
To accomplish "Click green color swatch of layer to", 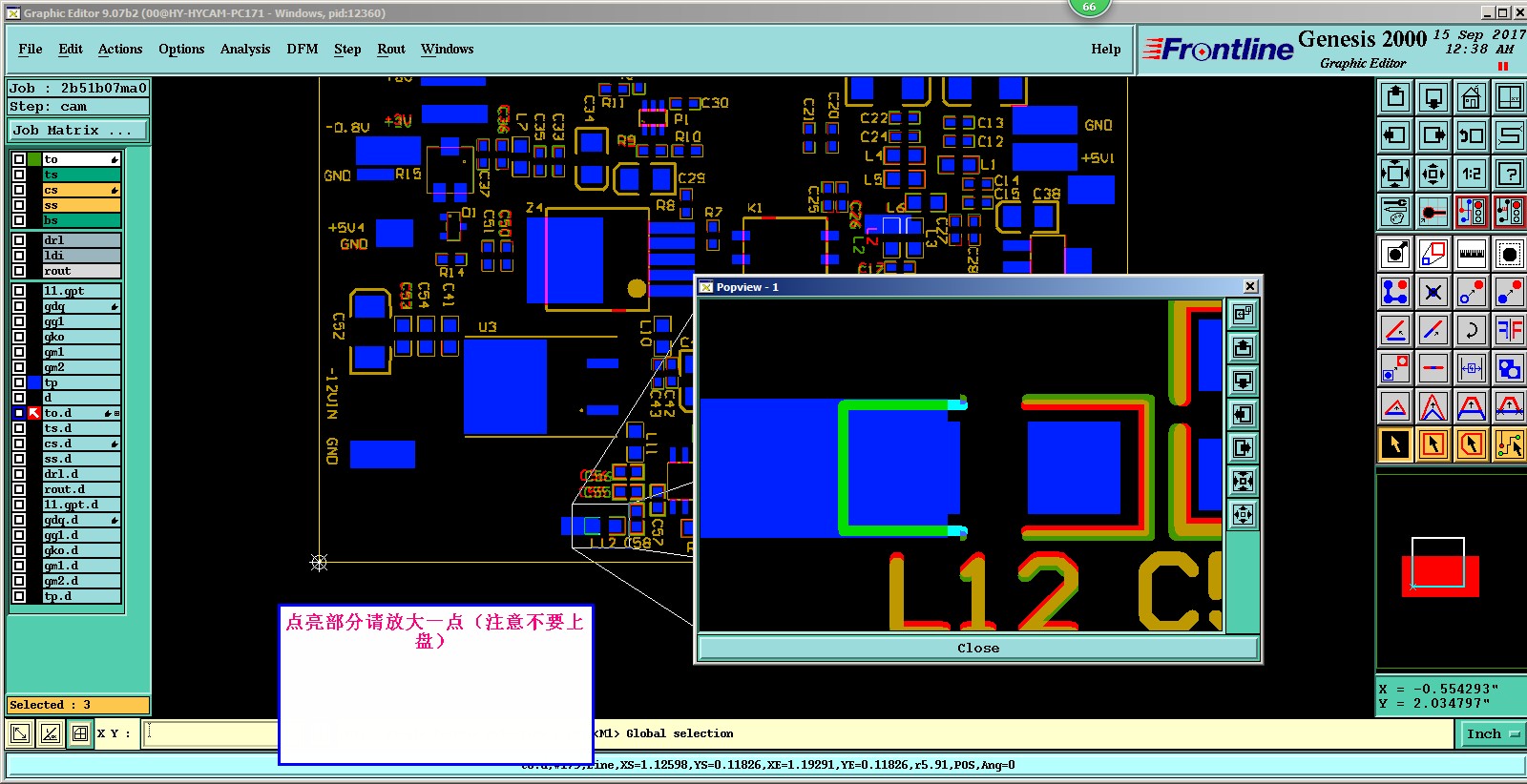I will [34, 159].
